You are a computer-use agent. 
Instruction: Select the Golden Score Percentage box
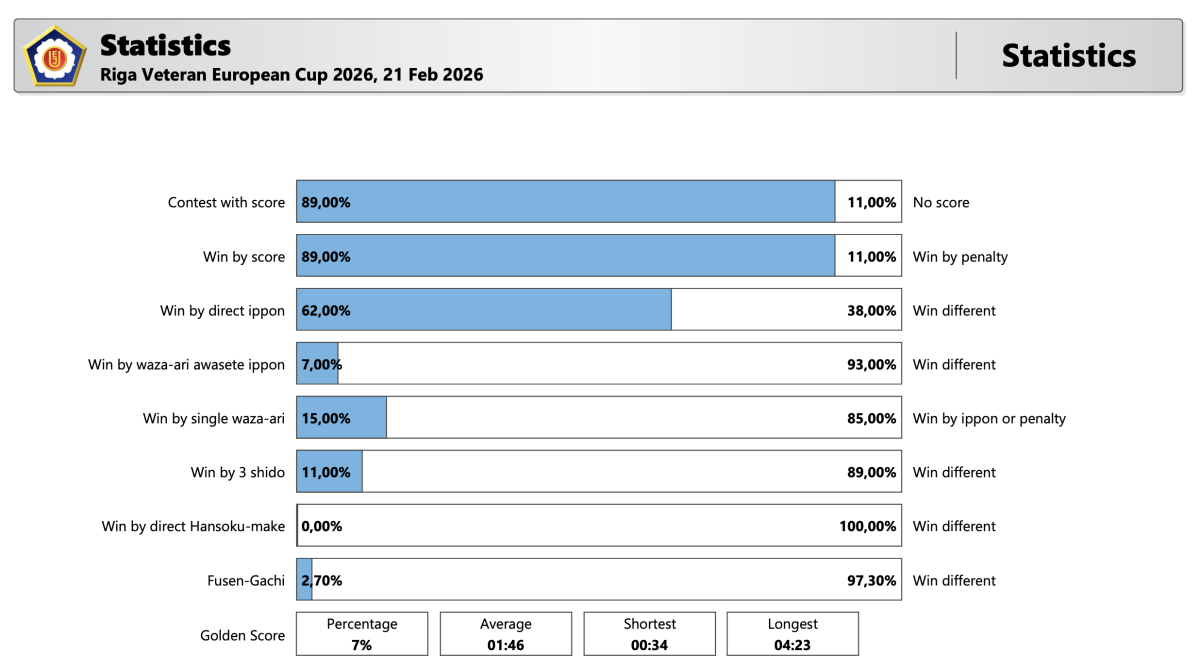(x=362, y=634)
